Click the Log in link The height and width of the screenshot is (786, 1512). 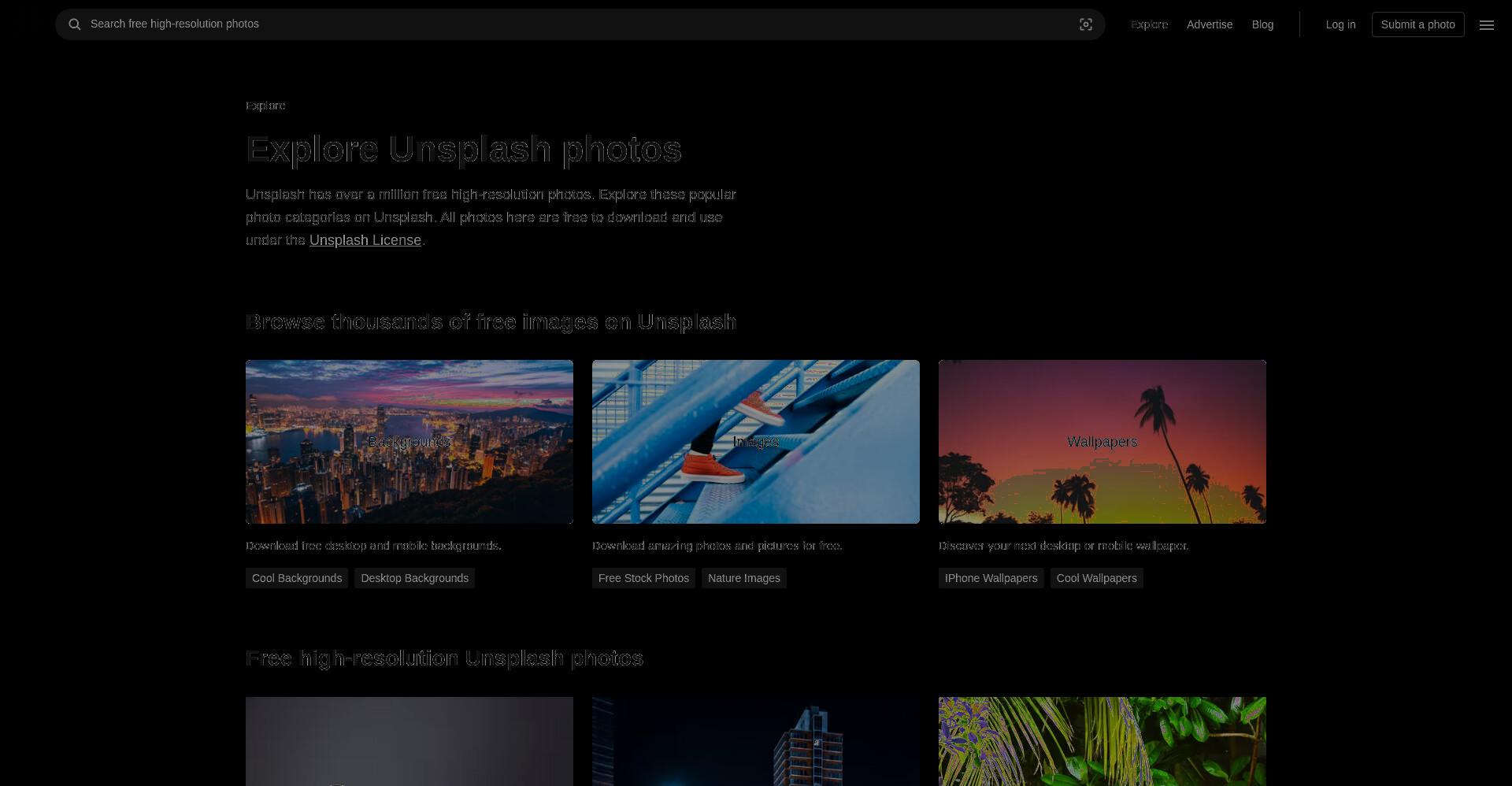pos(1340,24)
